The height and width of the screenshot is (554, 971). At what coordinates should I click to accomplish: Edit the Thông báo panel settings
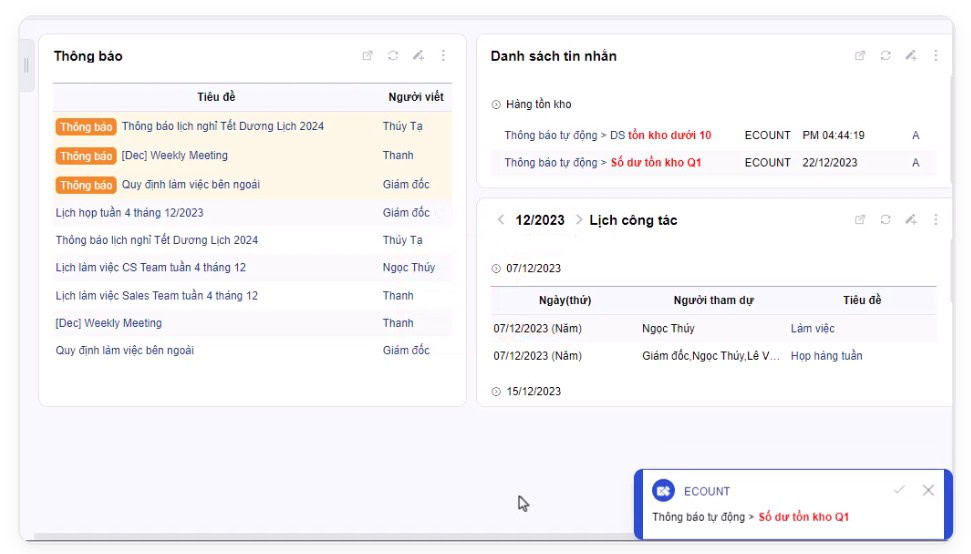click(418, 56)
